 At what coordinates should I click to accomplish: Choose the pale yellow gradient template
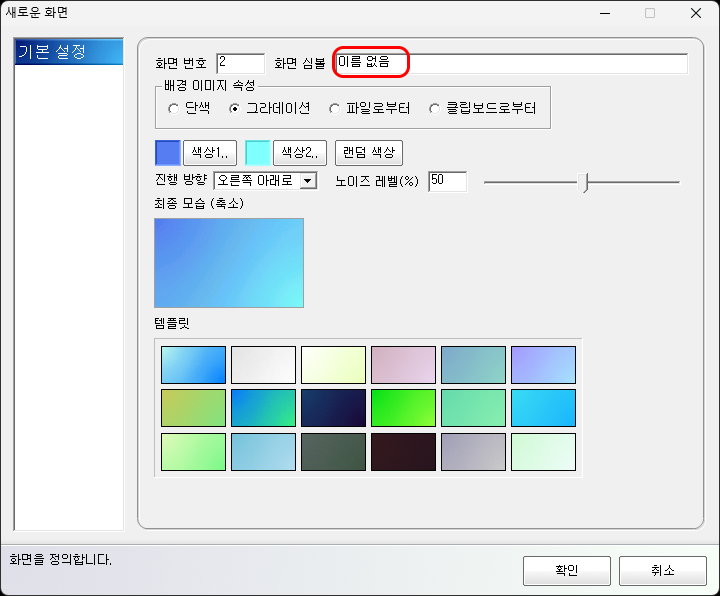pos(333,365)
